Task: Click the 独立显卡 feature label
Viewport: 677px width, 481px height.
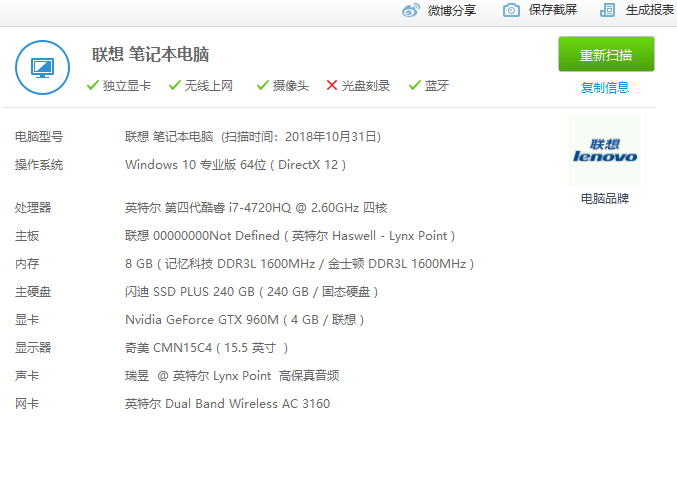Action: [x=127, y=85]
